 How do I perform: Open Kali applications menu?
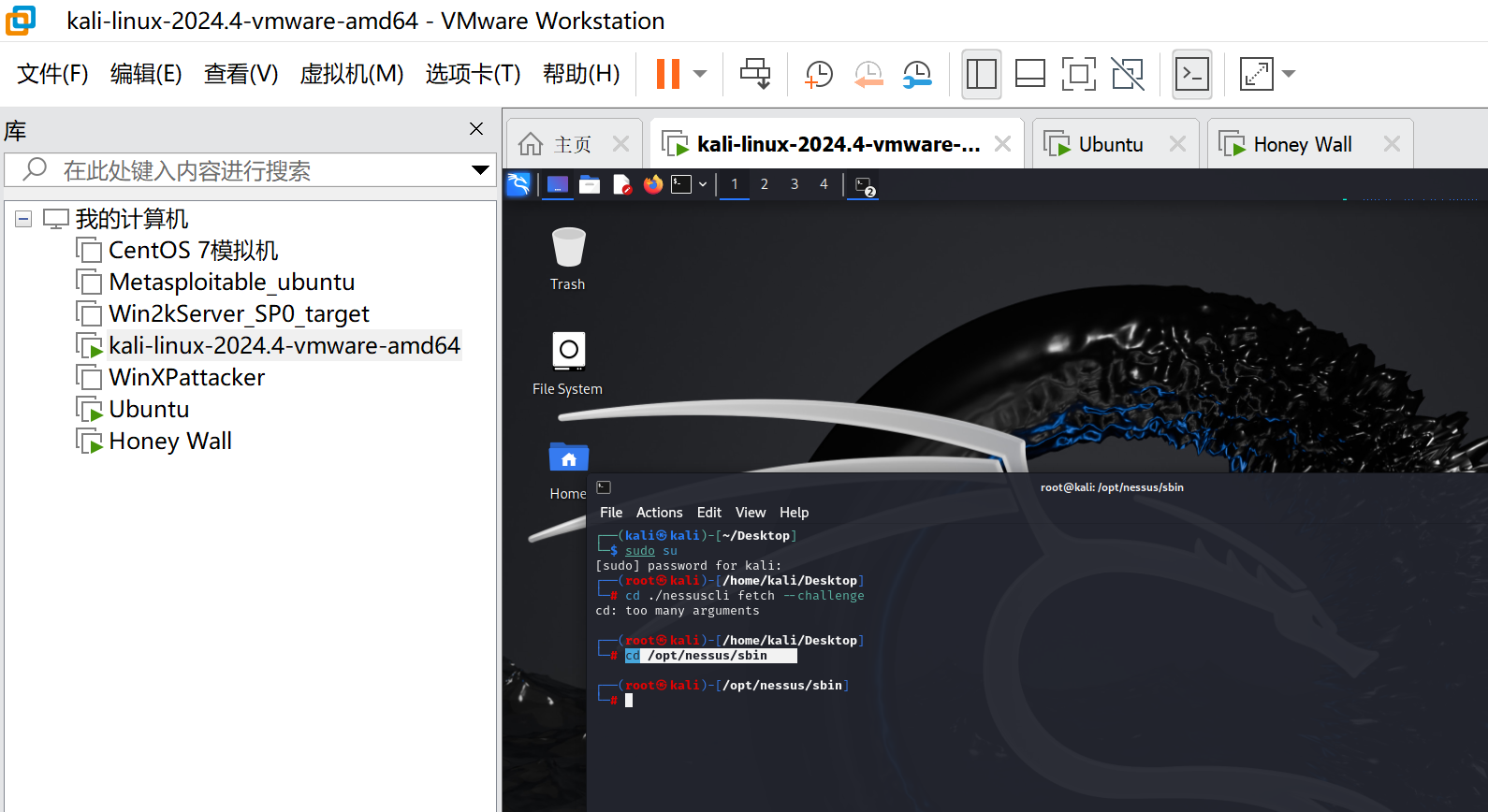click(x=518, y=184)
